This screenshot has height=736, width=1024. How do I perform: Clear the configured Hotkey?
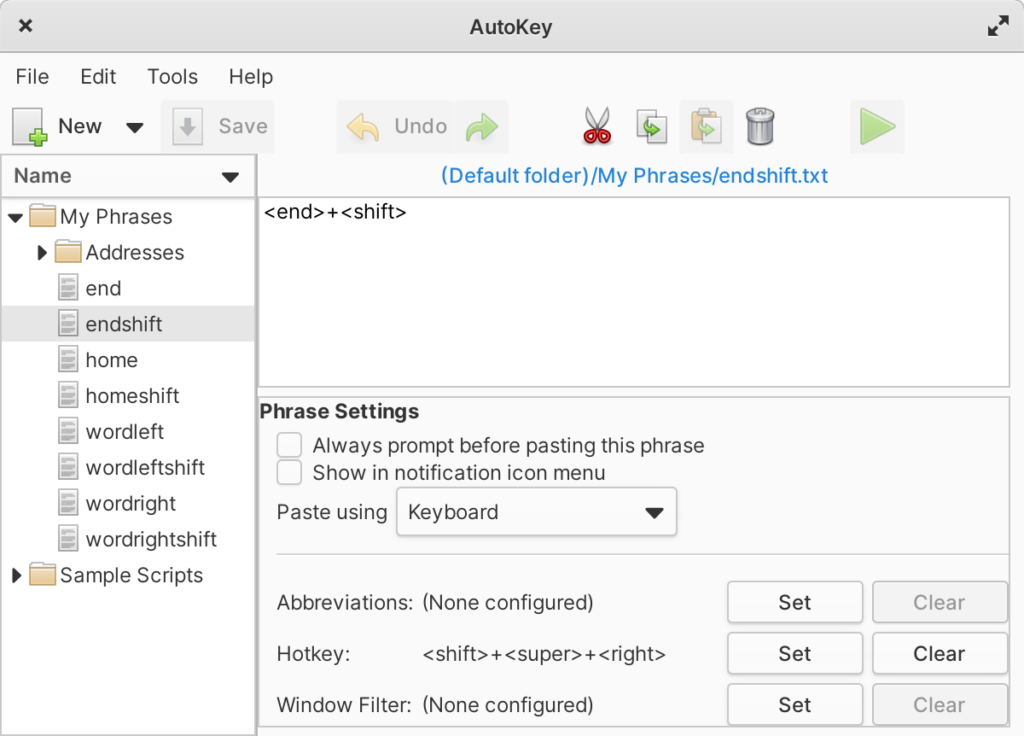[939, 654]
